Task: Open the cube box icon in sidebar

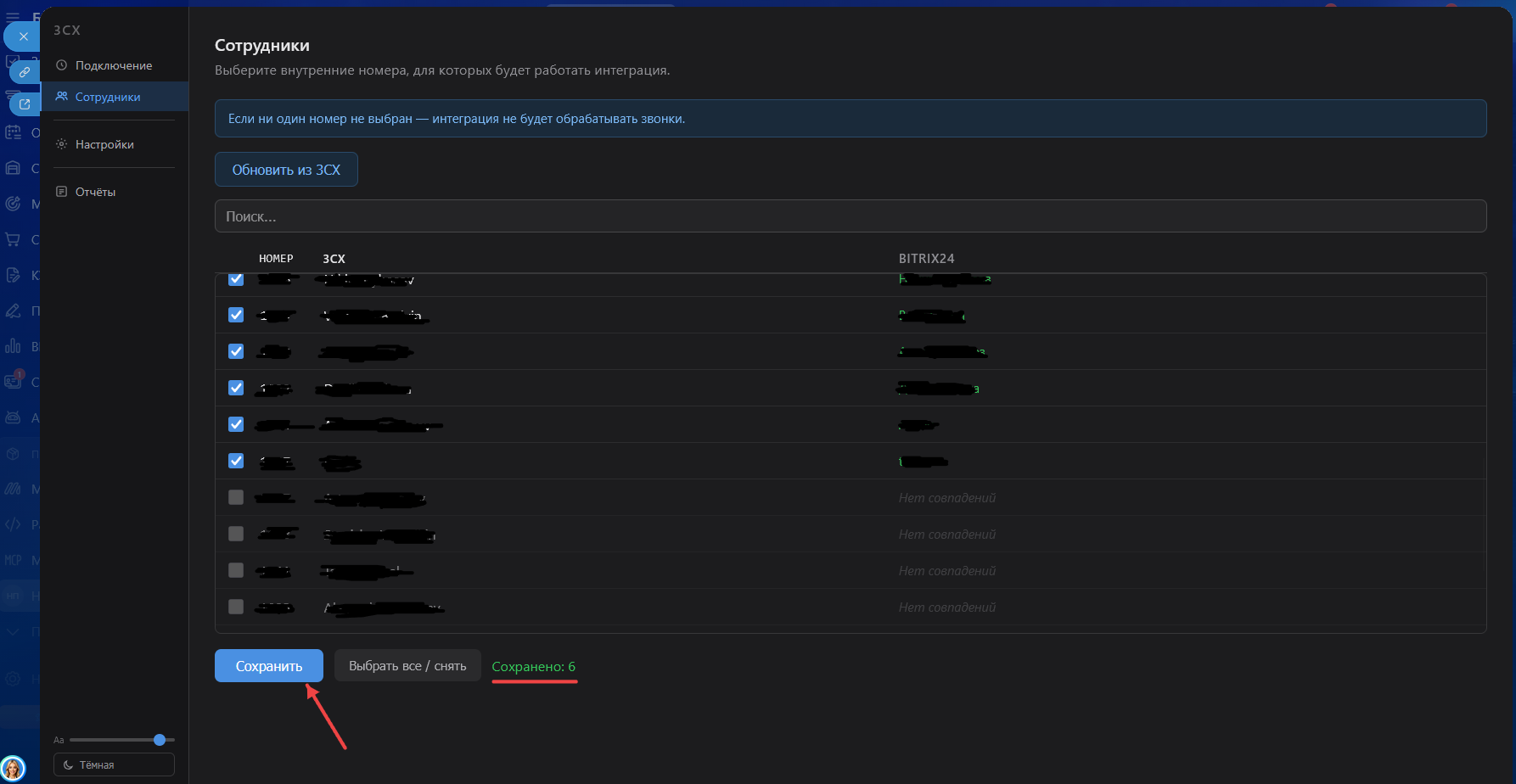Action: pos(13,453)
